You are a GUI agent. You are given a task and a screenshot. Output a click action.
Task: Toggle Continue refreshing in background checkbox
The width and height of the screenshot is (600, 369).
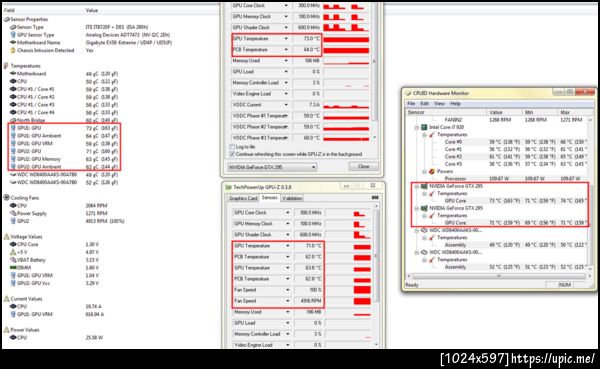232,154
